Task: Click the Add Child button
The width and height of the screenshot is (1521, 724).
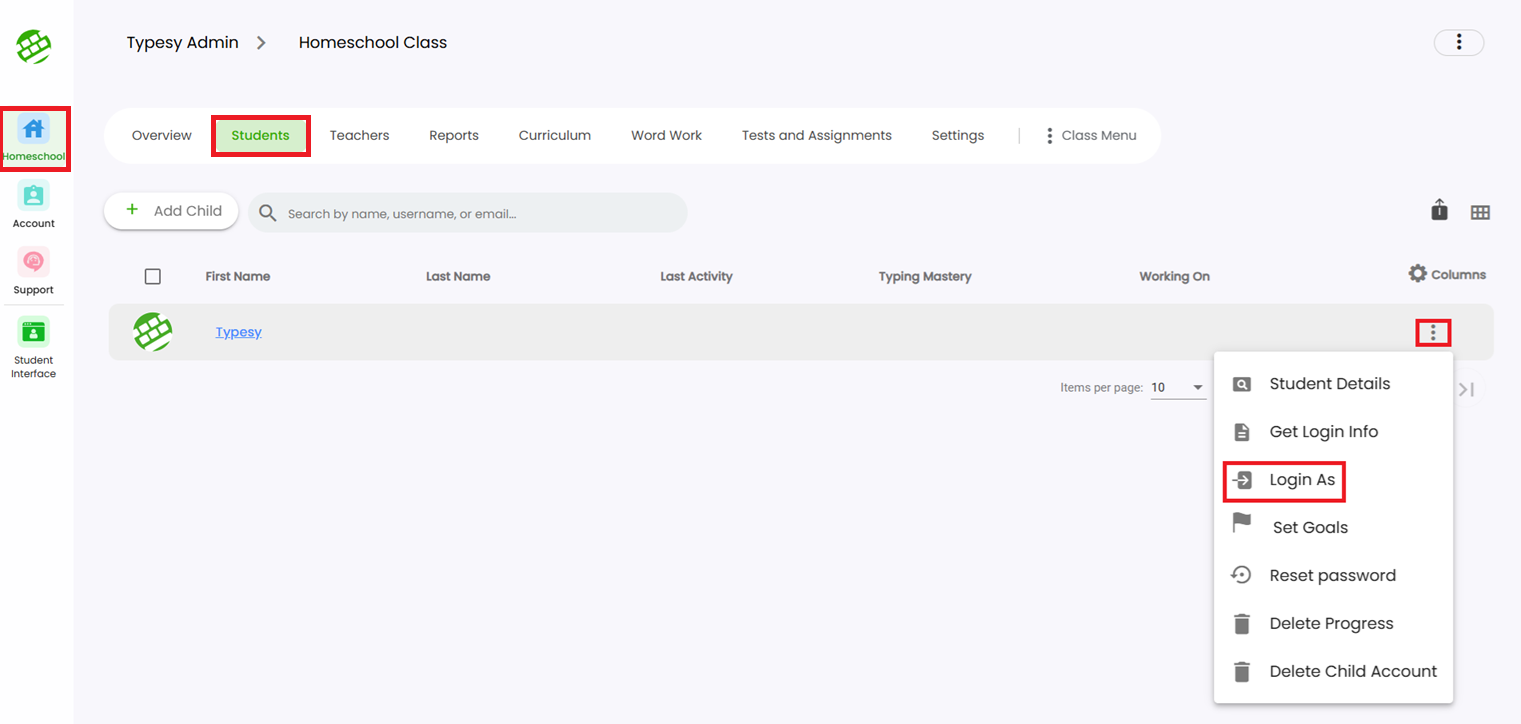Action: [x=171, y=211]
